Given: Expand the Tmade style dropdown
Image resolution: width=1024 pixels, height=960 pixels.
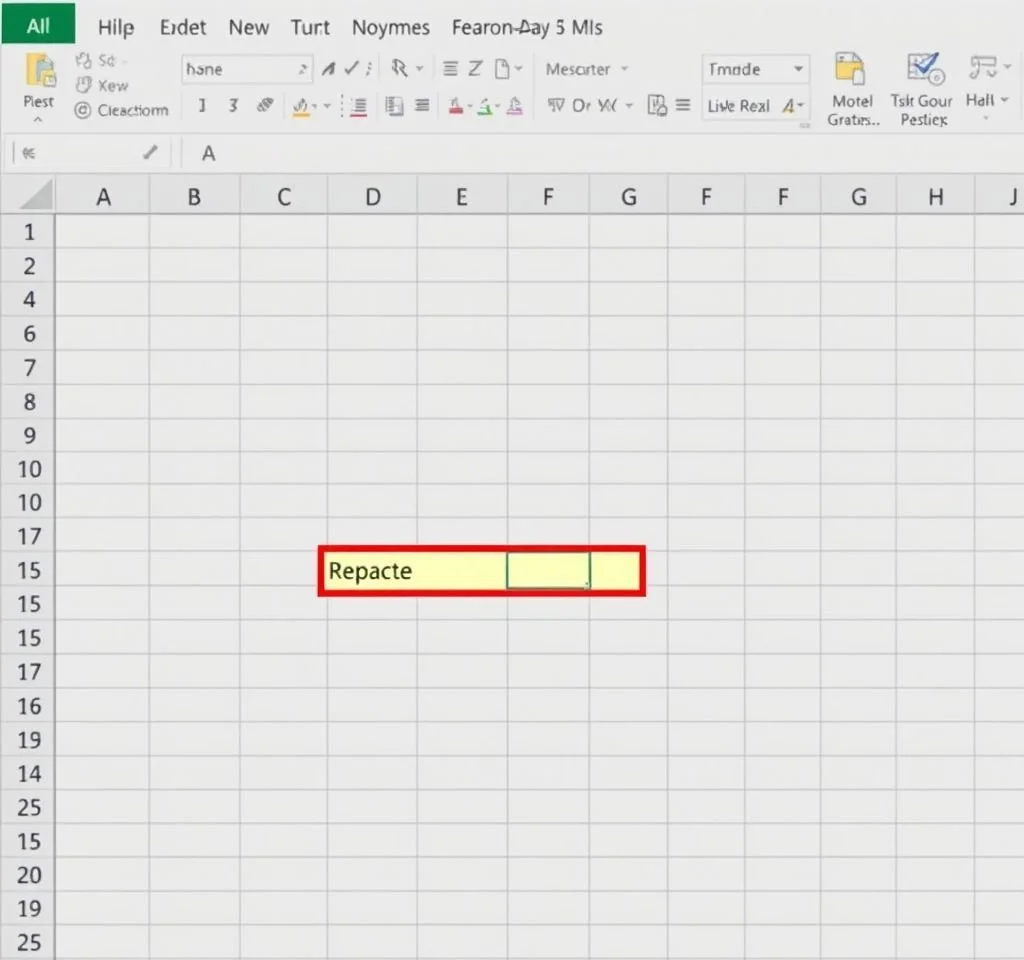Looking at the screenshot, I should coord(798,70).
